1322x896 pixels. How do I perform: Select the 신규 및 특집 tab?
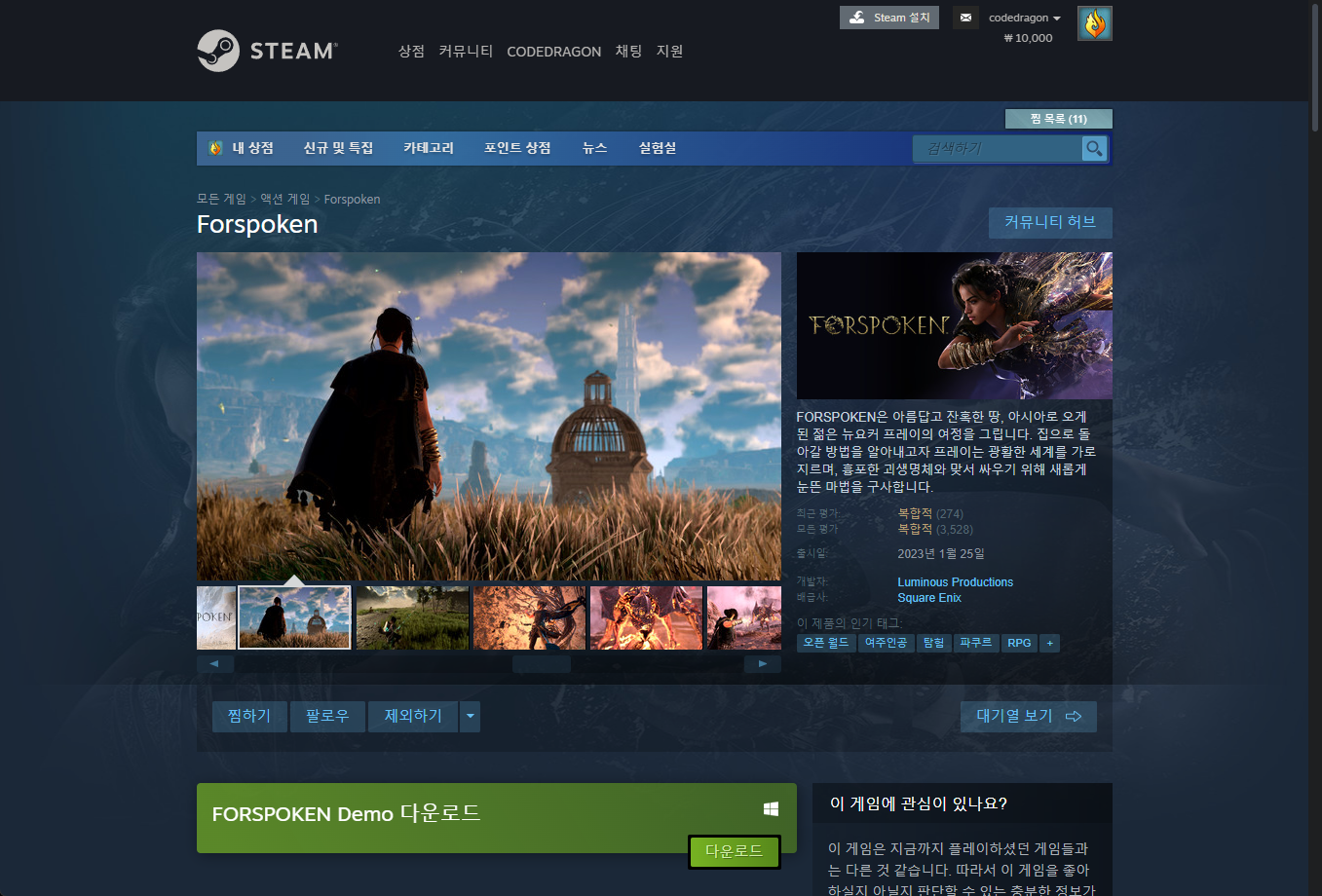coord(338,148)
